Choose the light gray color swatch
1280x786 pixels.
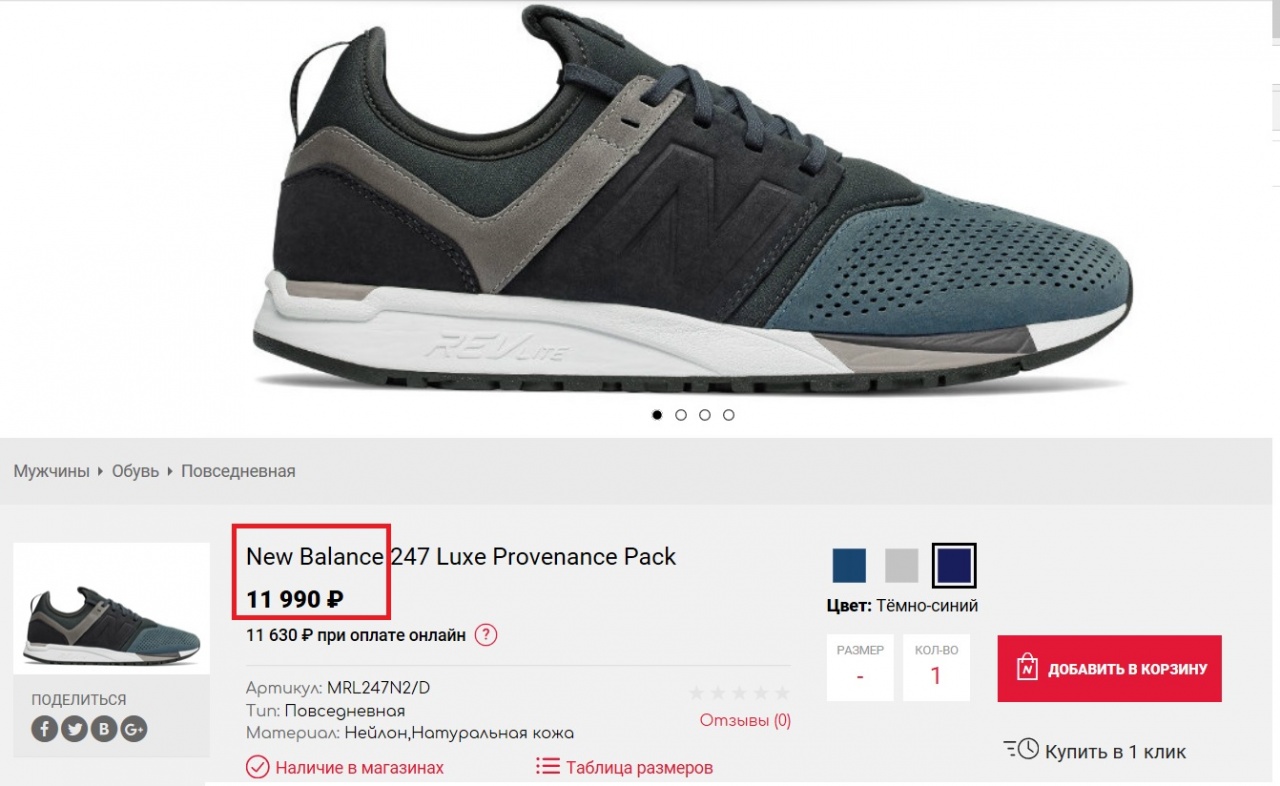coord(901,566)
